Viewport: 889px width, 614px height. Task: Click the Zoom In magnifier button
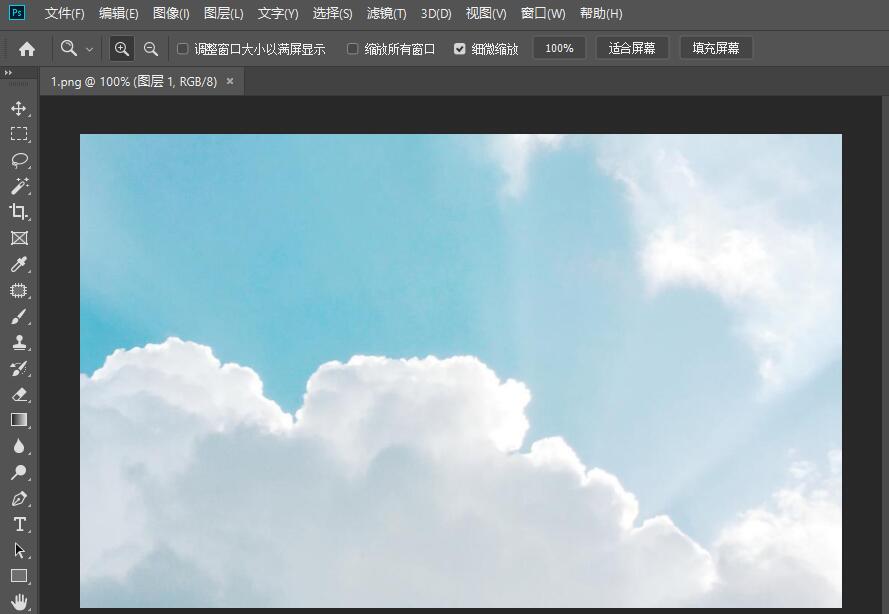tap(122, 49)
